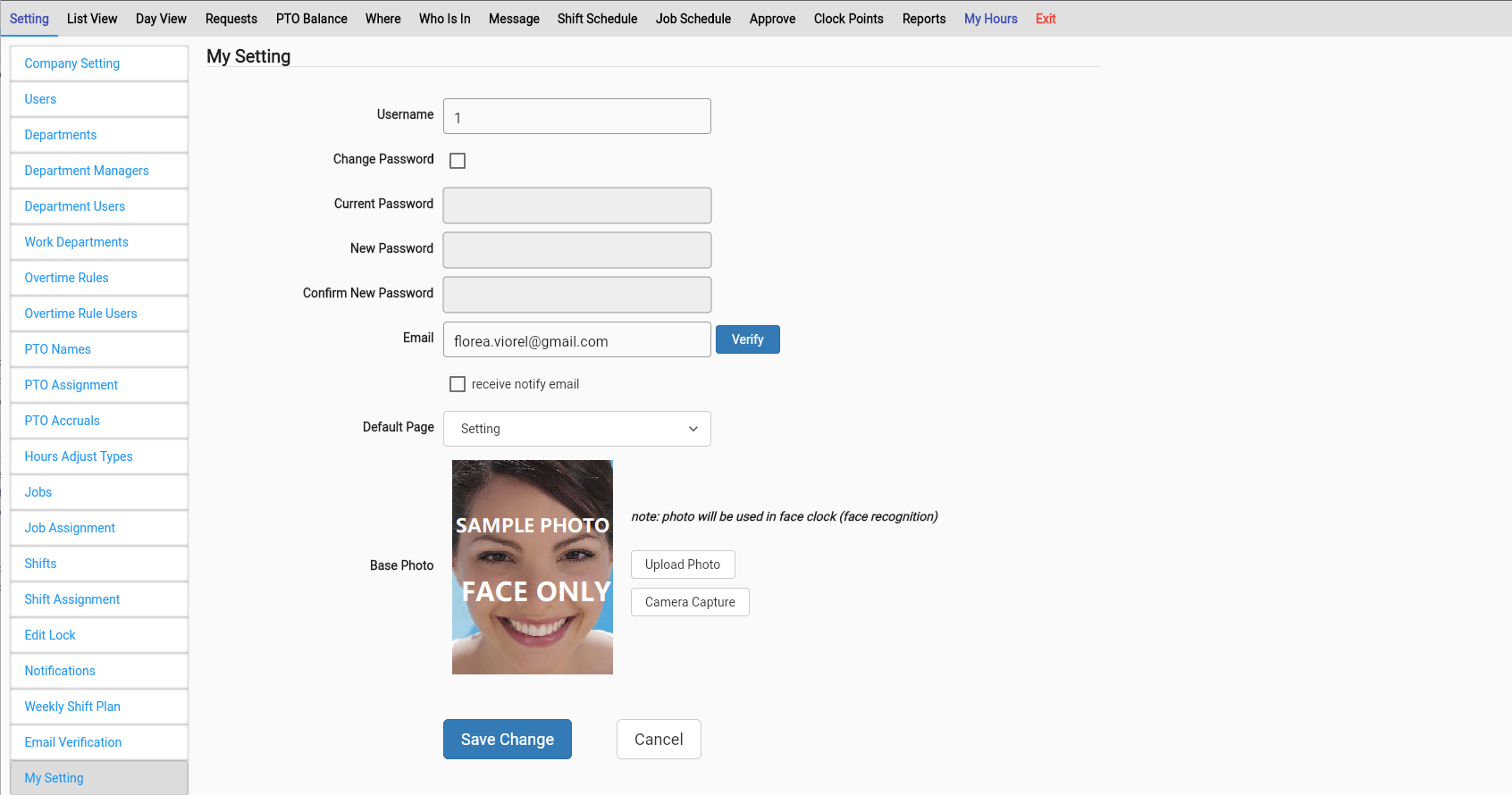1512x795 pixels.
Task: Open Company Setting in the sidebar
Action: (x=99, y=63)
